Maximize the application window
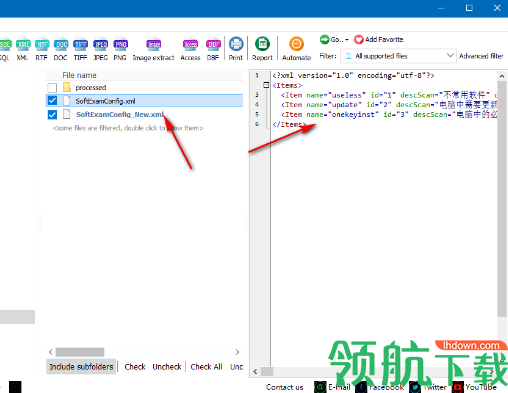This screenshot has height=393, width=508. 469,8
